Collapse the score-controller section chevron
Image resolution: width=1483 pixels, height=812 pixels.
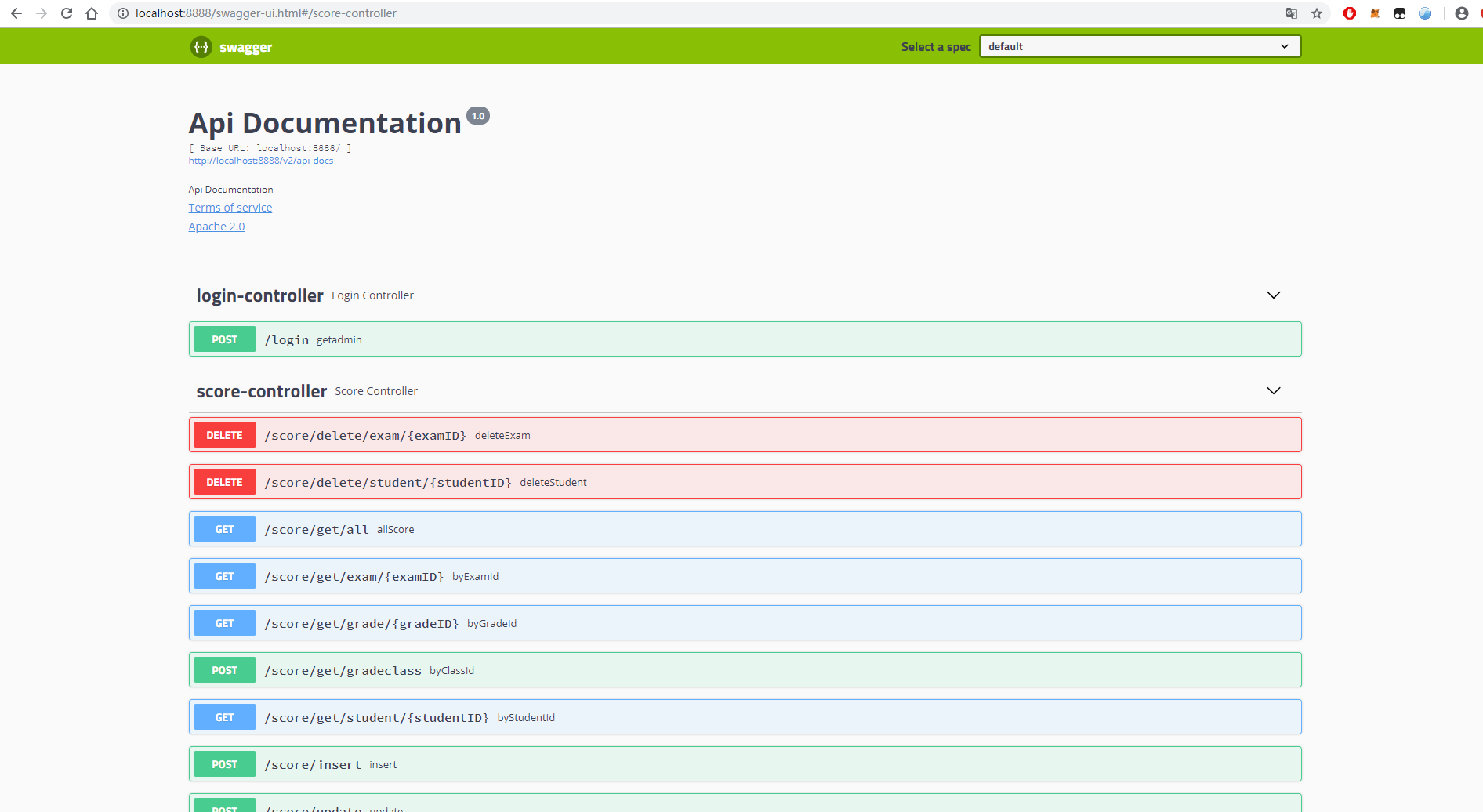1273,390
